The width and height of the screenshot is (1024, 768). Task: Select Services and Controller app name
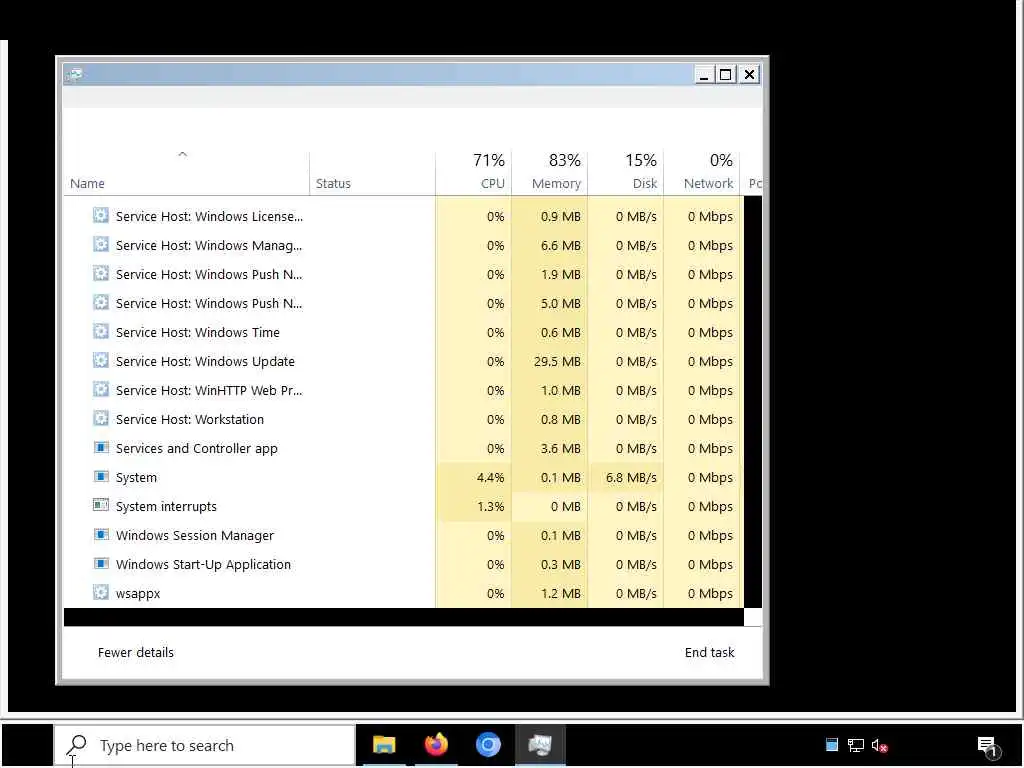click(197, 449)
